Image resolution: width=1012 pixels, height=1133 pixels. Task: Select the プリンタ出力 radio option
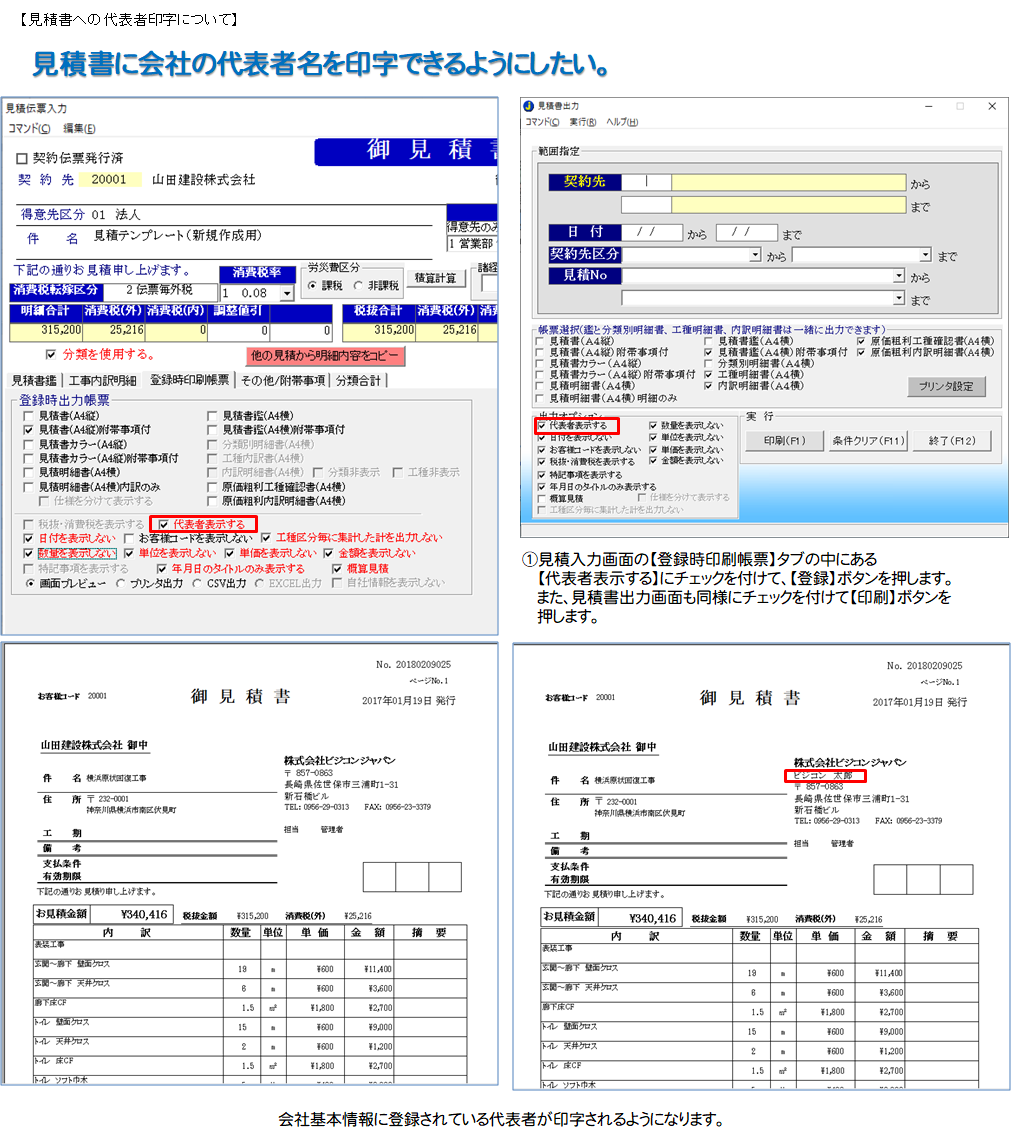pyautogui.click(x=121, y=583)
